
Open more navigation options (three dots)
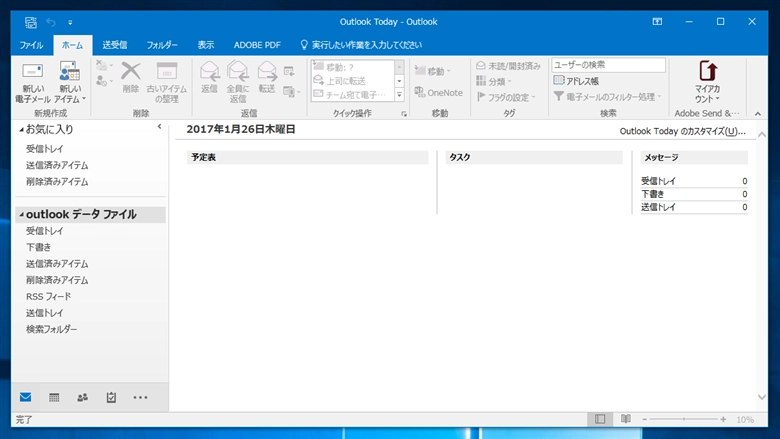140,397
